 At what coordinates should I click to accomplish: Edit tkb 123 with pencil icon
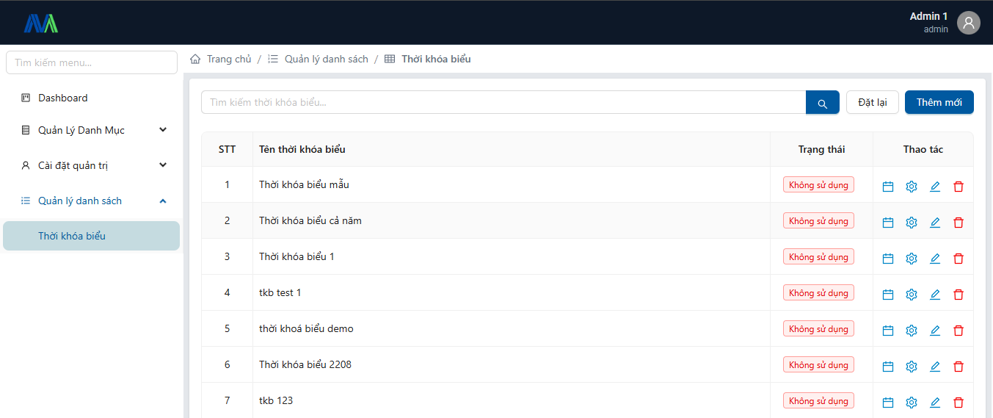(935, 402)
